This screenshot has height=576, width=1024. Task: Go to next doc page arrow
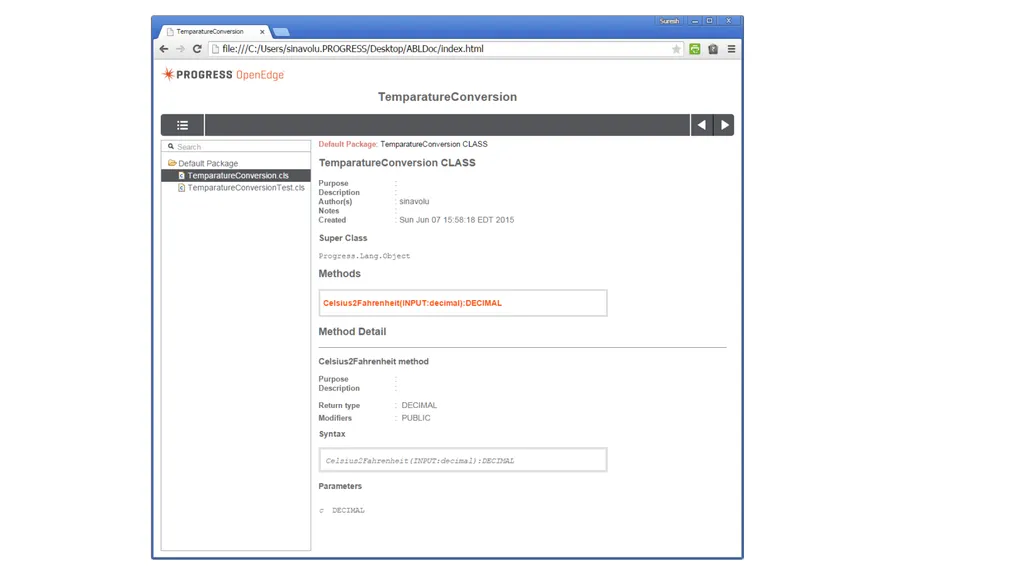click(x=724, y=125)
